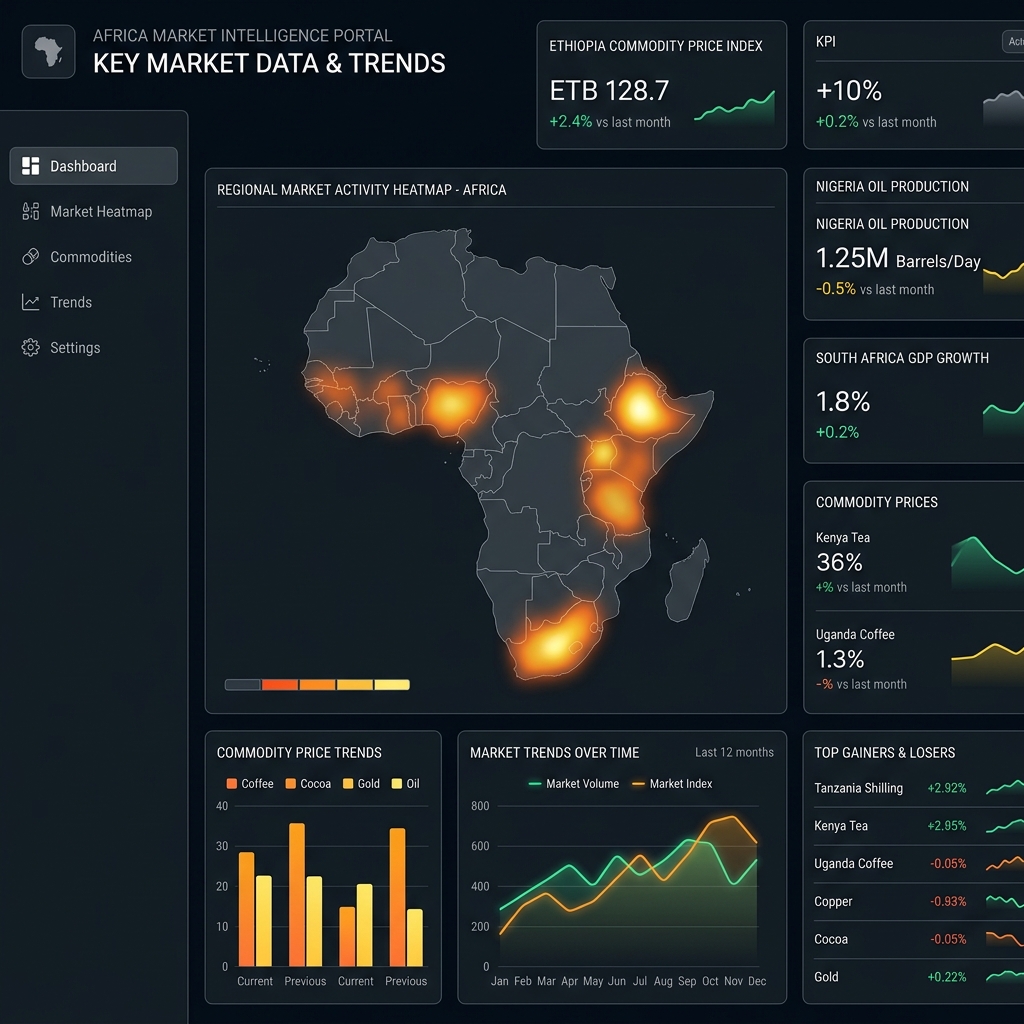Viewport: 1024px width, 1024px height.
Task: Click the orange Market Index line peak
Action: pyautogui.click(x=732, y=817)
